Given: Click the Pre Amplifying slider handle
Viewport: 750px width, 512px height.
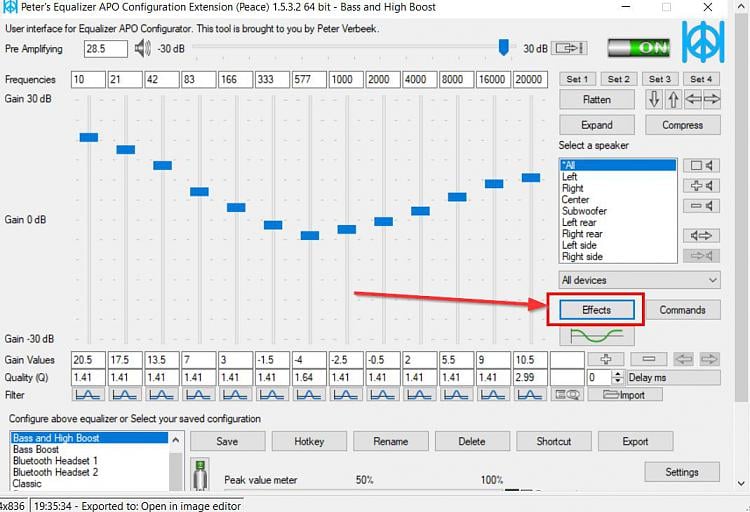Looking at the screenshot, I should (503, 47).
